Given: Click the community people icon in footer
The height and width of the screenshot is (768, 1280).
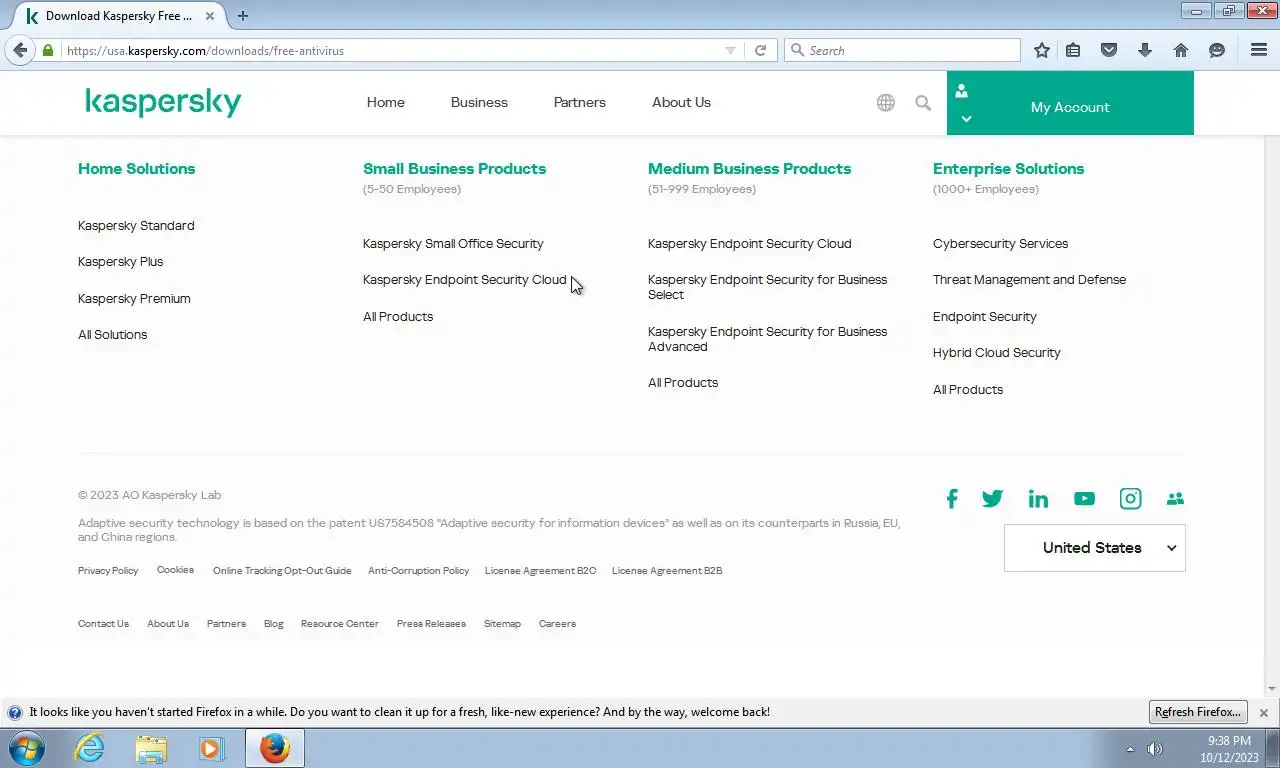Looking at the screenshot, I should pos(1175,499).
